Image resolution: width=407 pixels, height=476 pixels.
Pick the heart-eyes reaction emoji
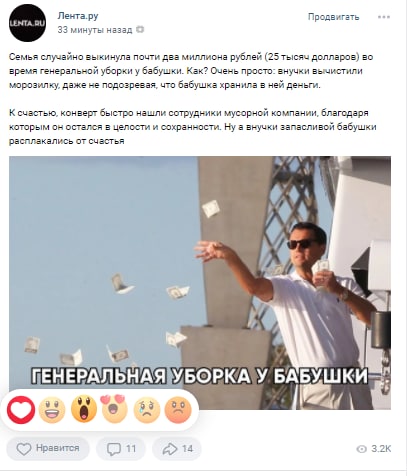(x=114, y=409)
